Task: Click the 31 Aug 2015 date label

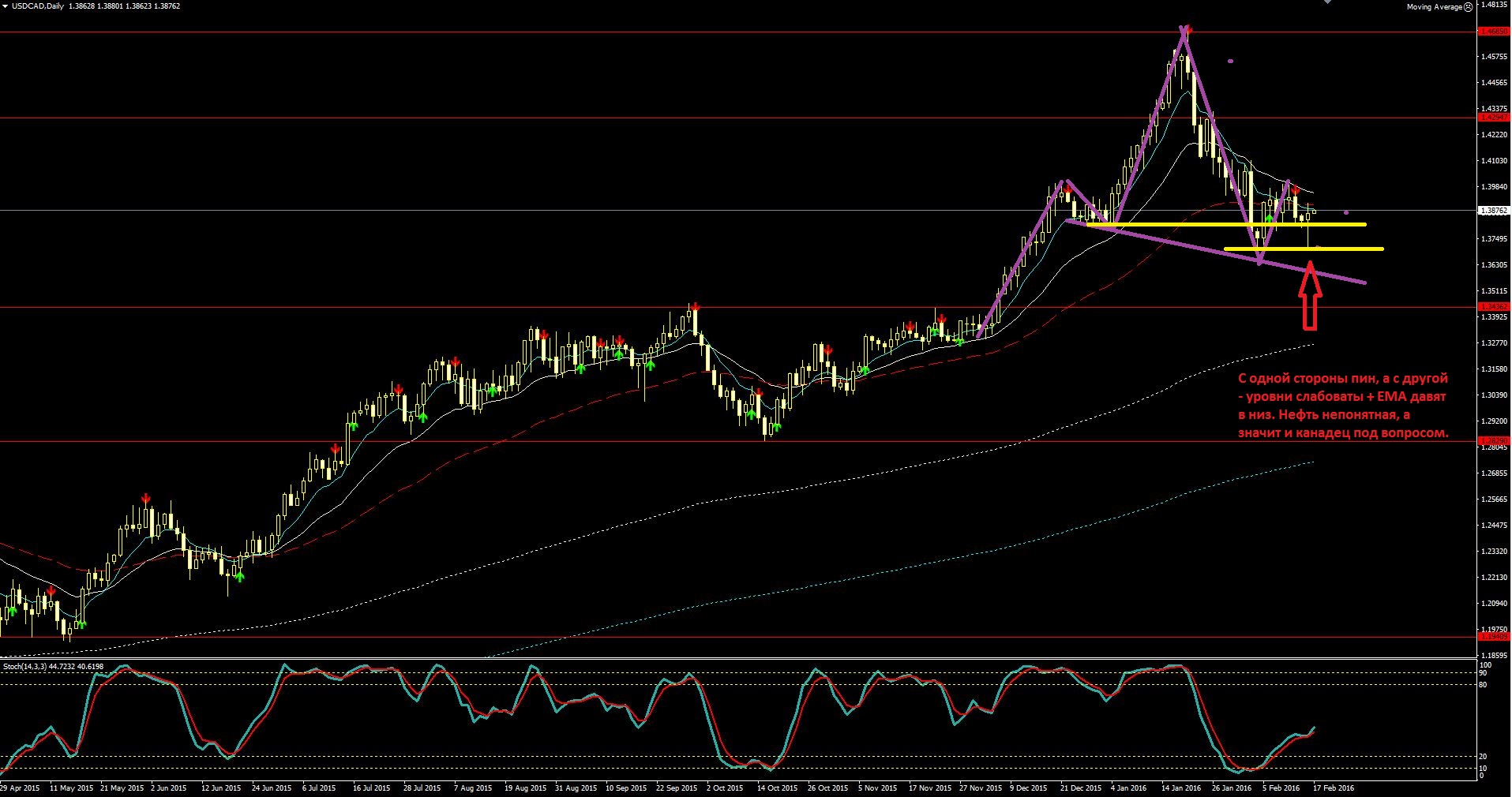Action: [x=576, y=788]
